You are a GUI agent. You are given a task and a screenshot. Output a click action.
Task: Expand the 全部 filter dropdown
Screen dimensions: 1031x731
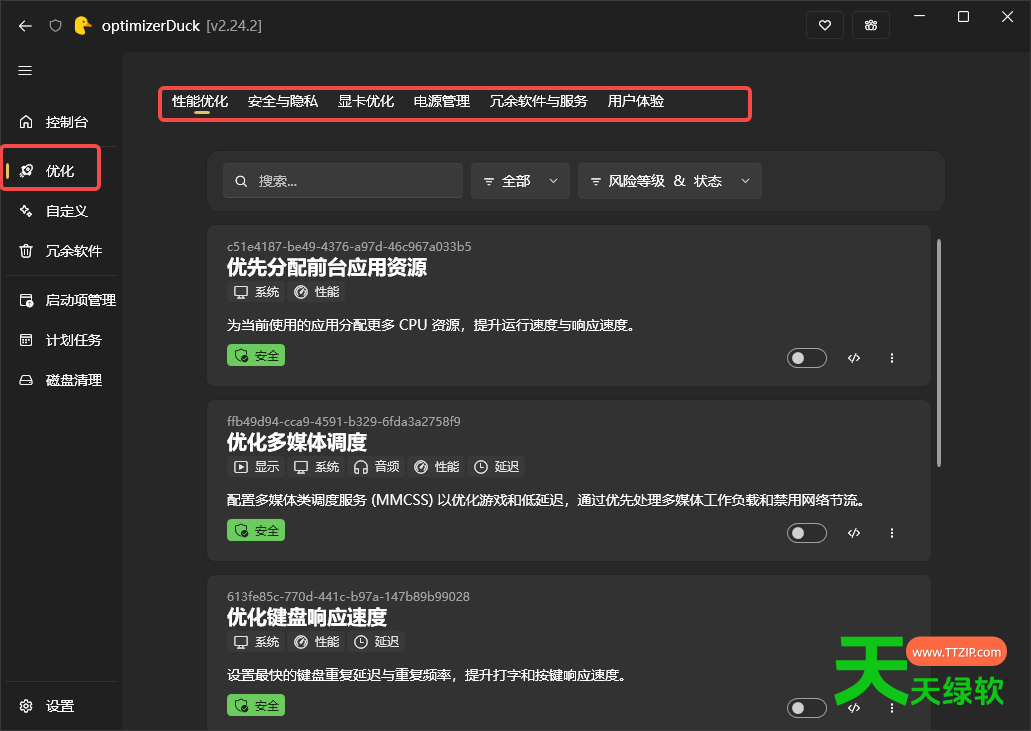pyautogui.click(x=520, y=181)
